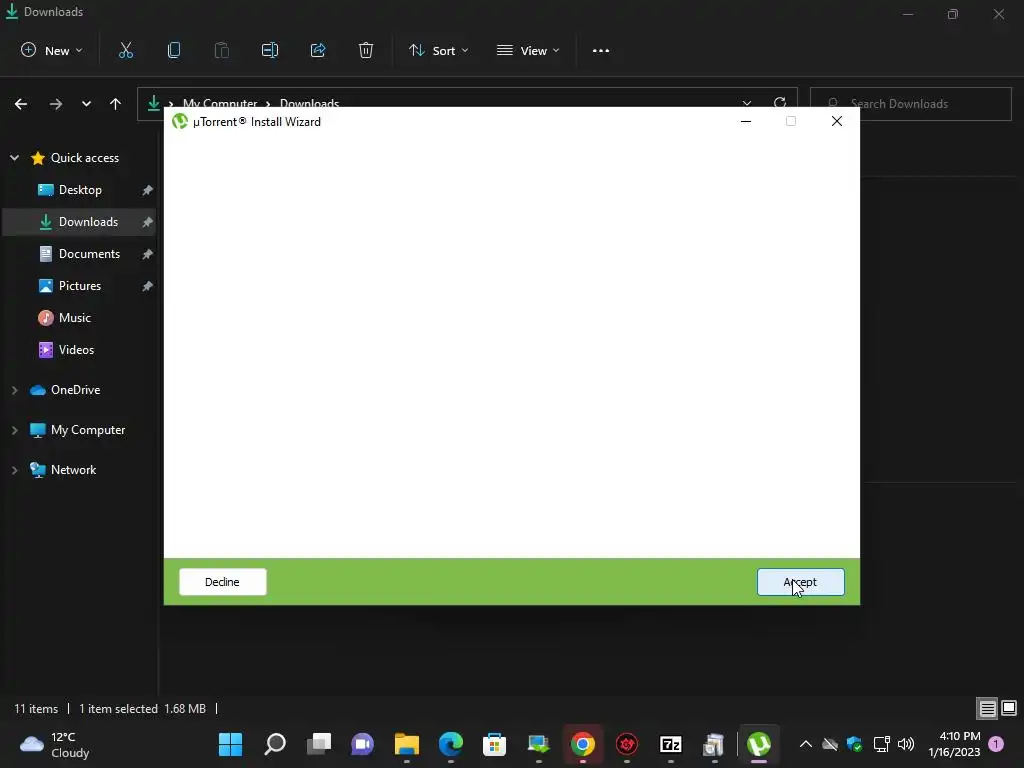Image resolution: width=1024 pixels, height=768 pixels.
Task: Open the Sort dropdown menu
Action: coord(439,50)
